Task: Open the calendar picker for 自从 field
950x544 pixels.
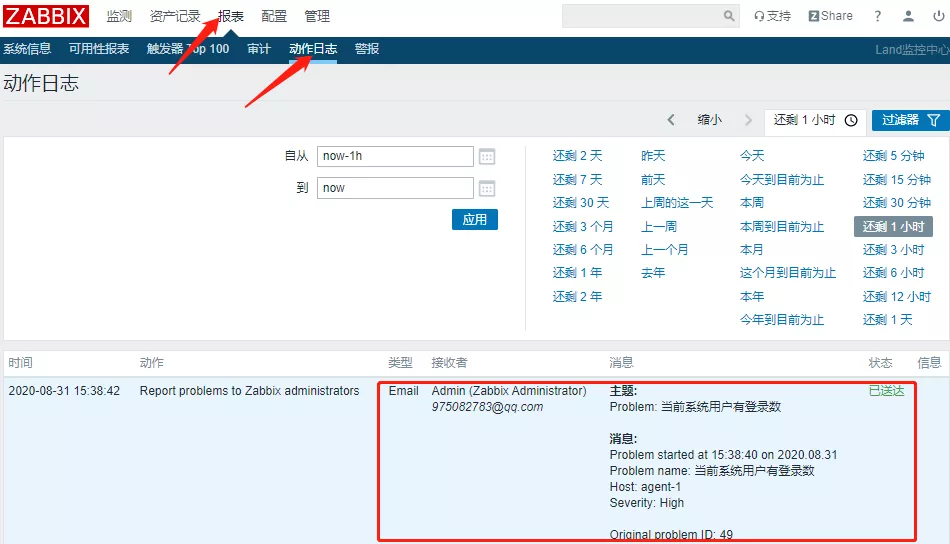Action: point(487,156)
